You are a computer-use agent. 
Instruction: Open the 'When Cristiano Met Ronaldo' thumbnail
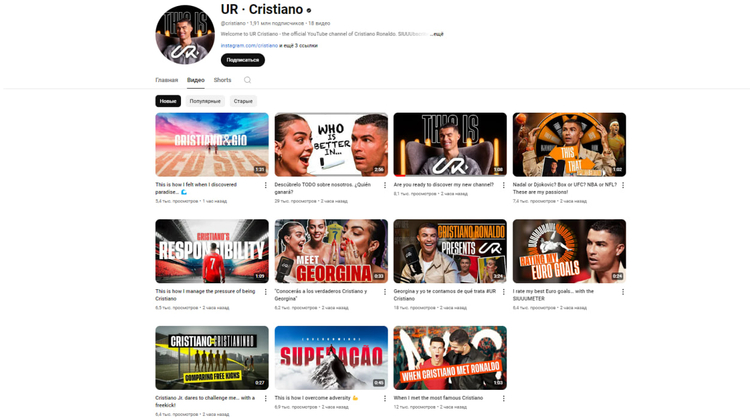click(x=450, y=358)
